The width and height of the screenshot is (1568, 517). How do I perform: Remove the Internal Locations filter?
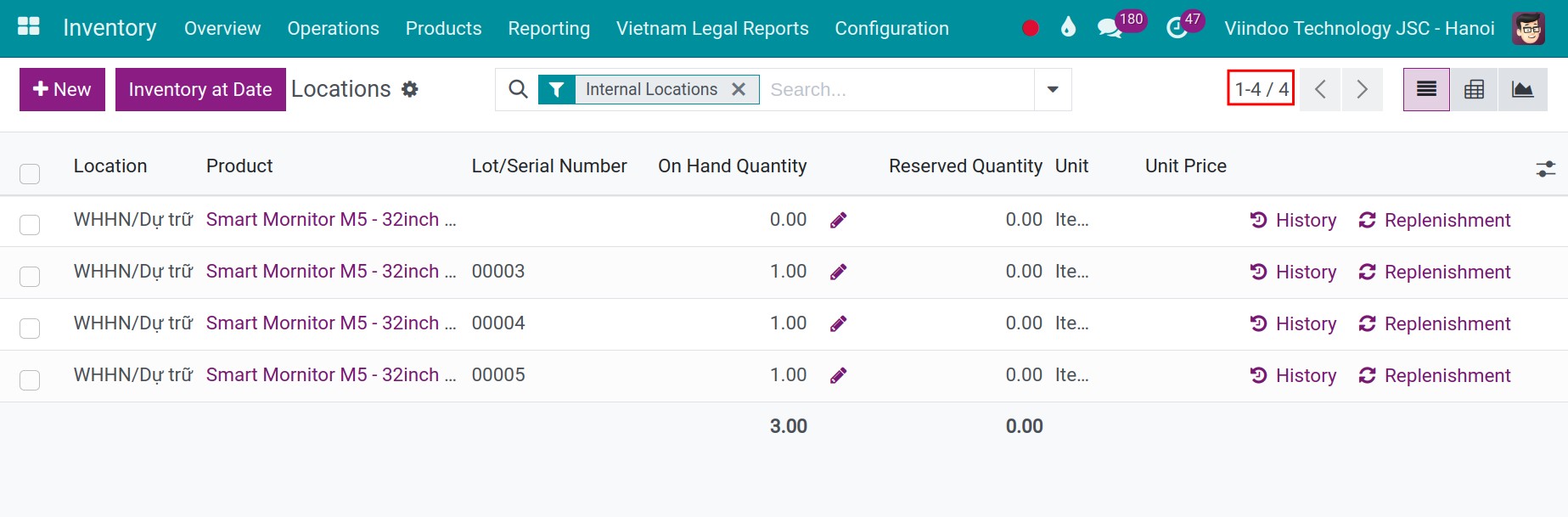coord(739,89)
